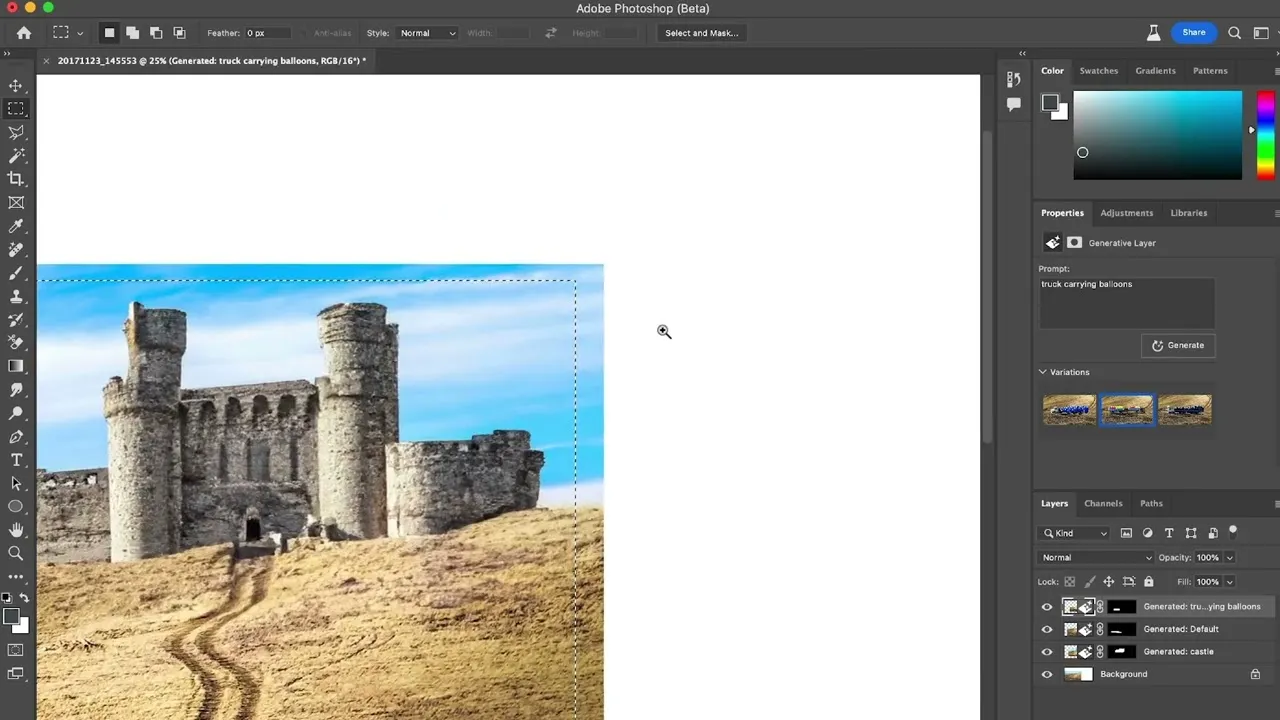This screenshot has width=1280, height=720.
Task: Hide the Background layer
Action: click(x=1047, y=674)
